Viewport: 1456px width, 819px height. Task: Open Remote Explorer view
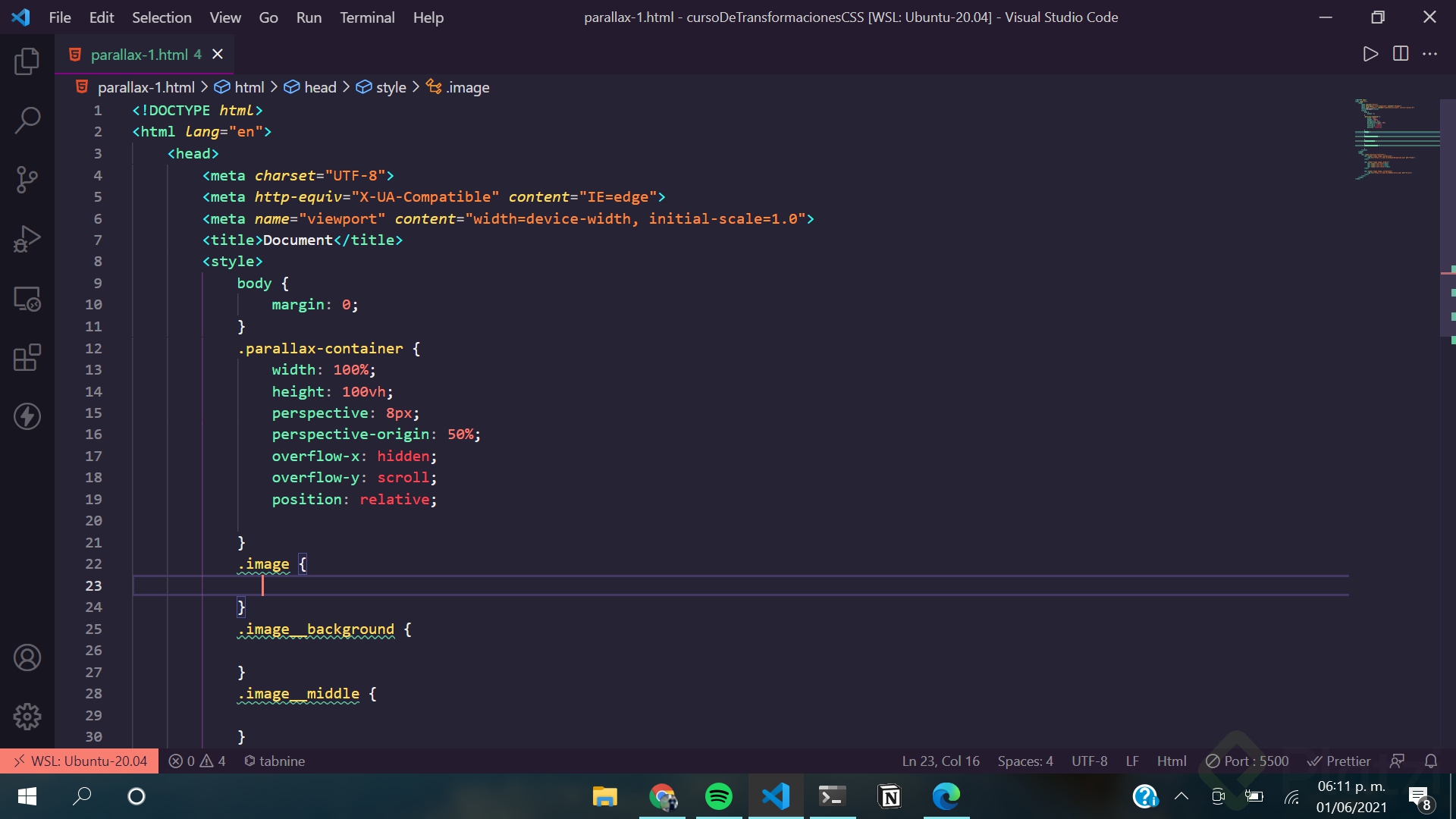point(27,299)
